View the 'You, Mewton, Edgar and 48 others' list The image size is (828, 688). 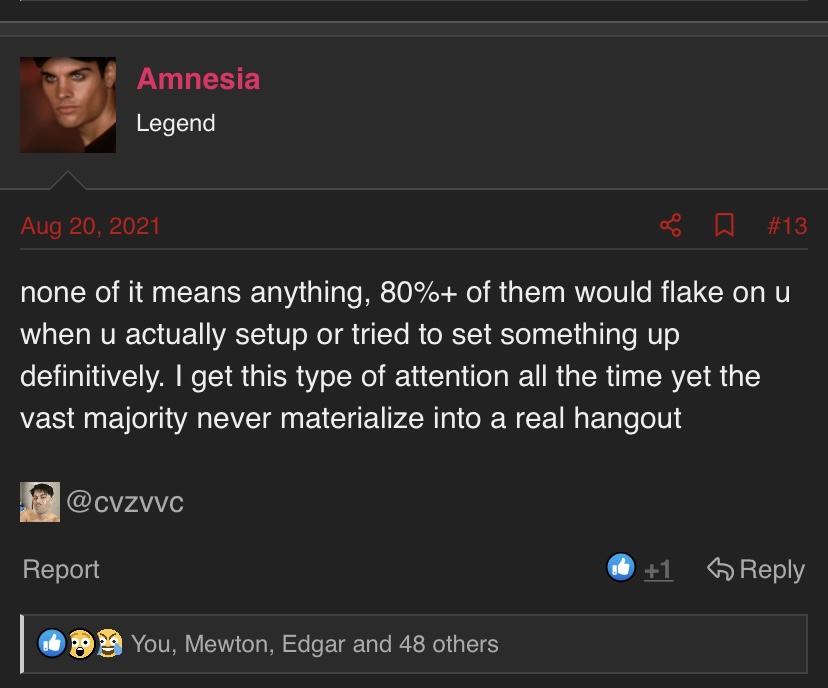point(314,644)
